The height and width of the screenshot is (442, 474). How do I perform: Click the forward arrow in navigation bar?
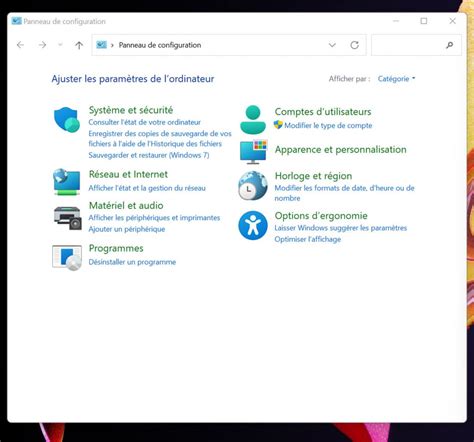(42, 45)
